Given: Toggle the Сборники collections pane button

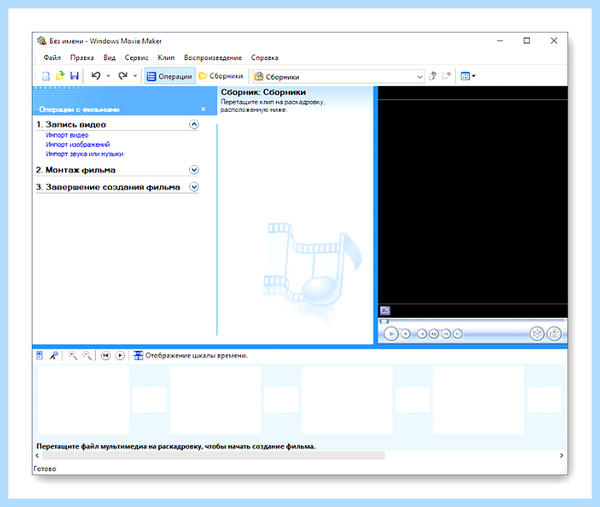Looking at the screenshot, I should (221, 76).
